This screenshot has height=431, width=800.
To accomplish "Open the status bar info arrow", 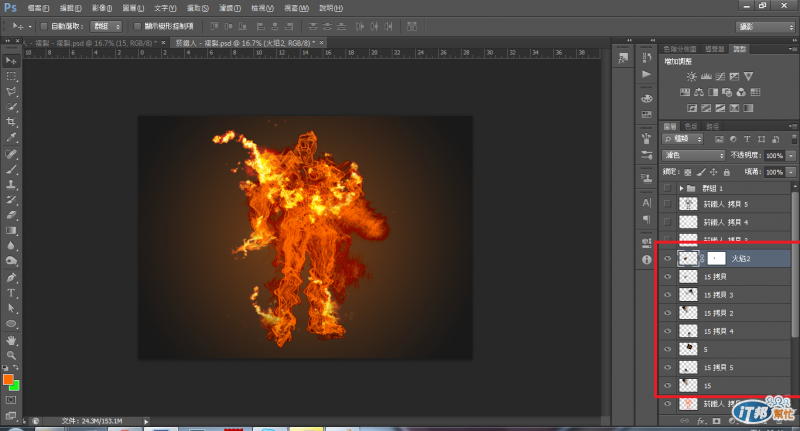I will point(146,421).
